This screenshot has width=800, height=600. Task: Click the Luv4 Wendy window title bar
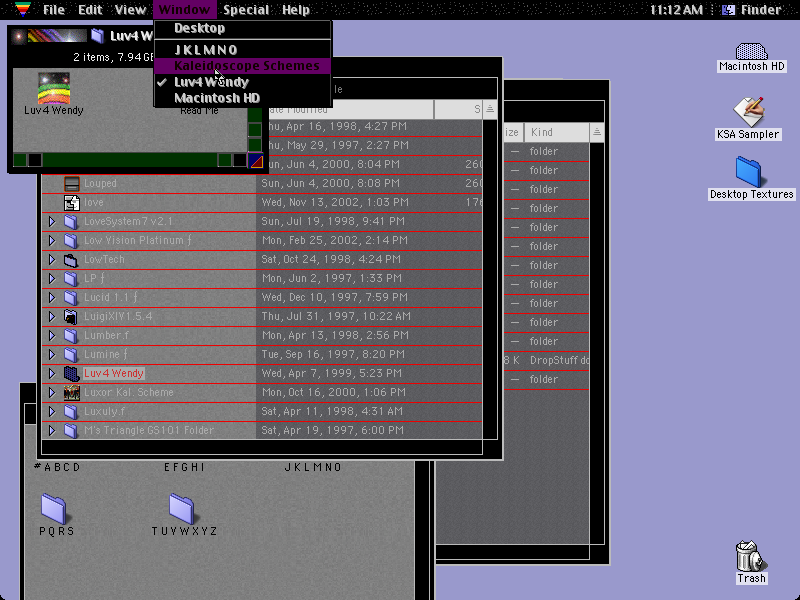(x=82, y=36)
